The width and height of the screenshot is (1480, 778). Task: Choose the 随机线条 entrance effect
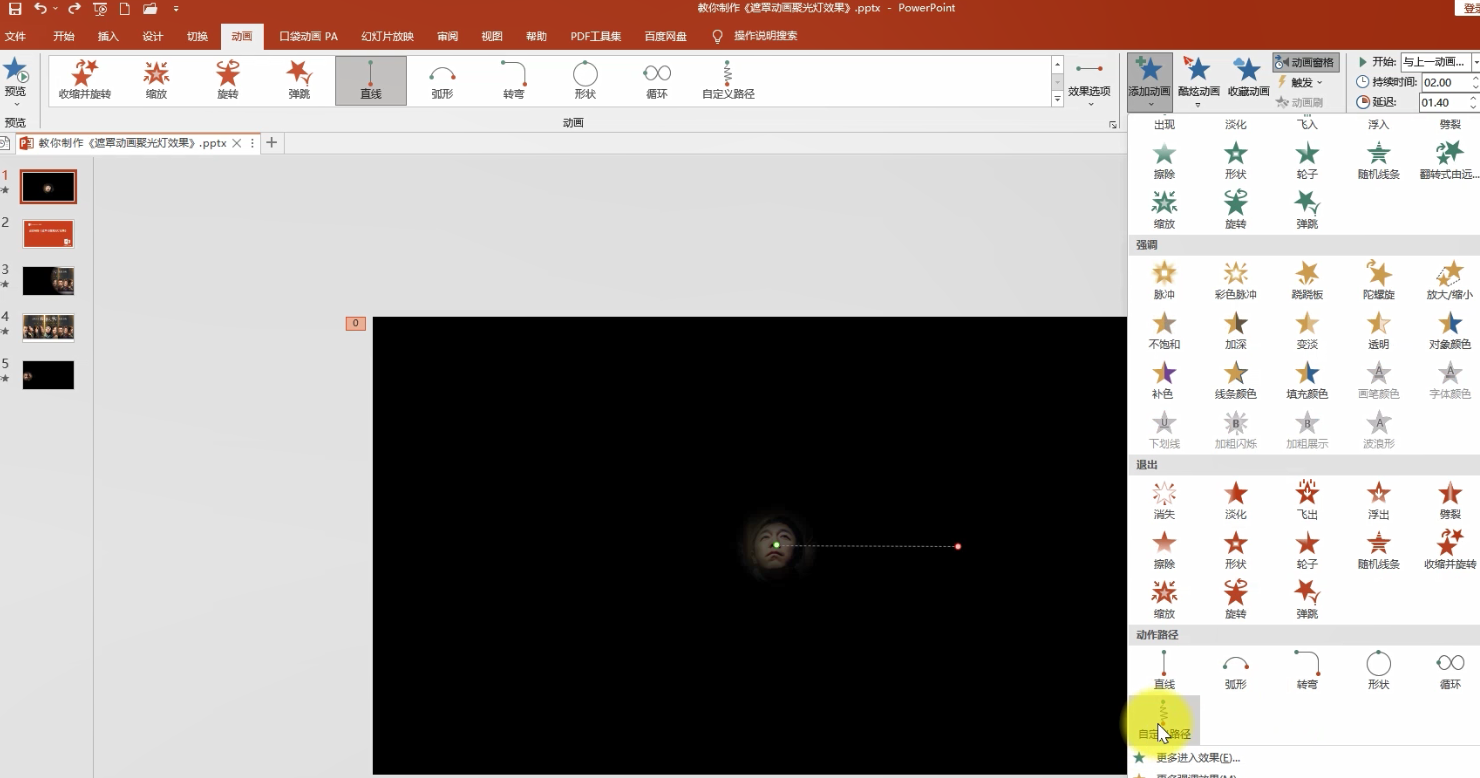tap(1379, 160)
